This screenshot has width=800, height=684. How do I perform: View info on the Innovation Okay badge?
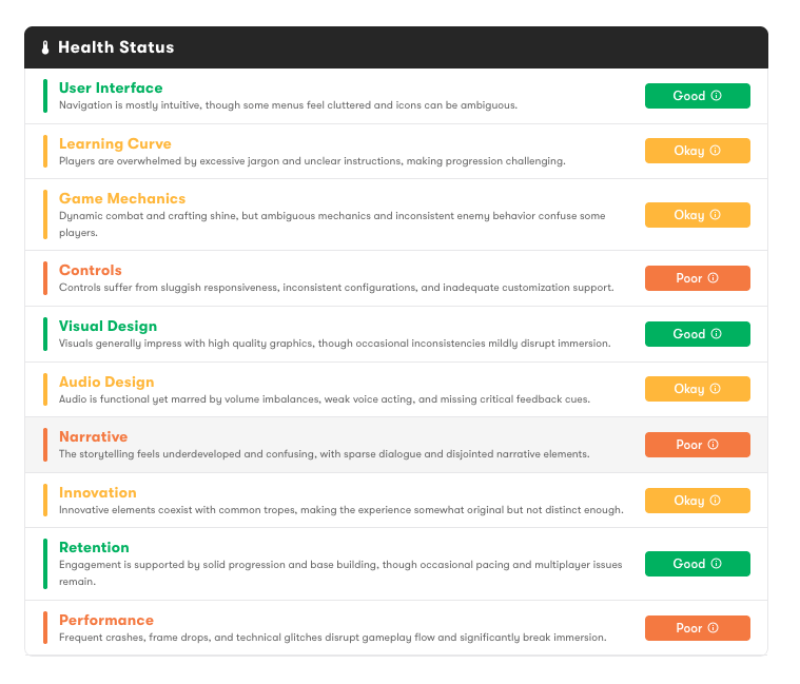coord(716,500)
